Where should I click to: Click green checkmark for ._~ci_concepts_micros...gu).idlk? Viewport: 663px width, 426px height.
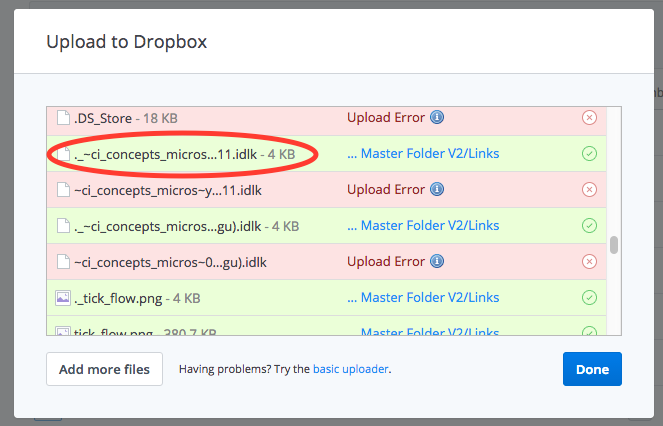(x=589, y=225)
